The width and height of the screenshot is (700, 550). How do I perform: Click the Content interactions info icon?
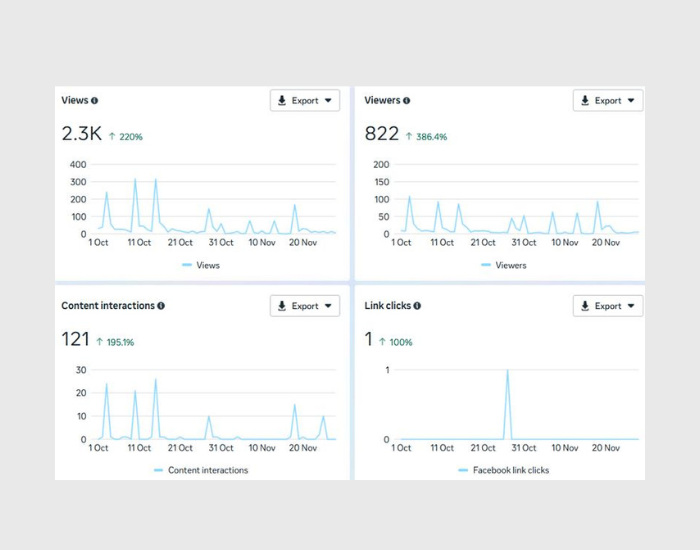point(161,306)
